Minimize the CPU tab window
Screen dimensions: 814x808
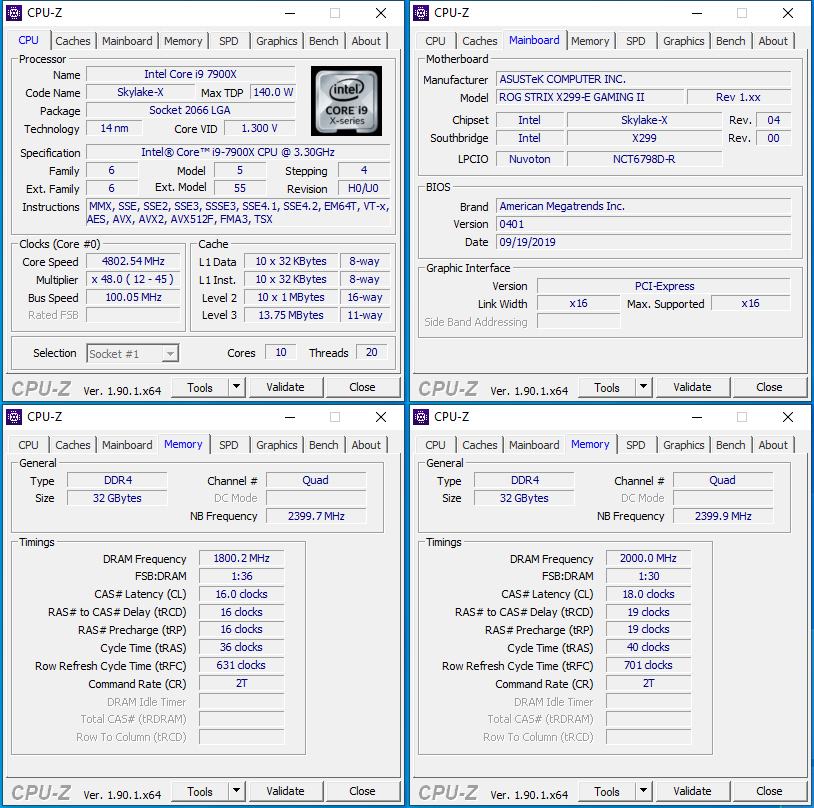click(x=290, y=13)
